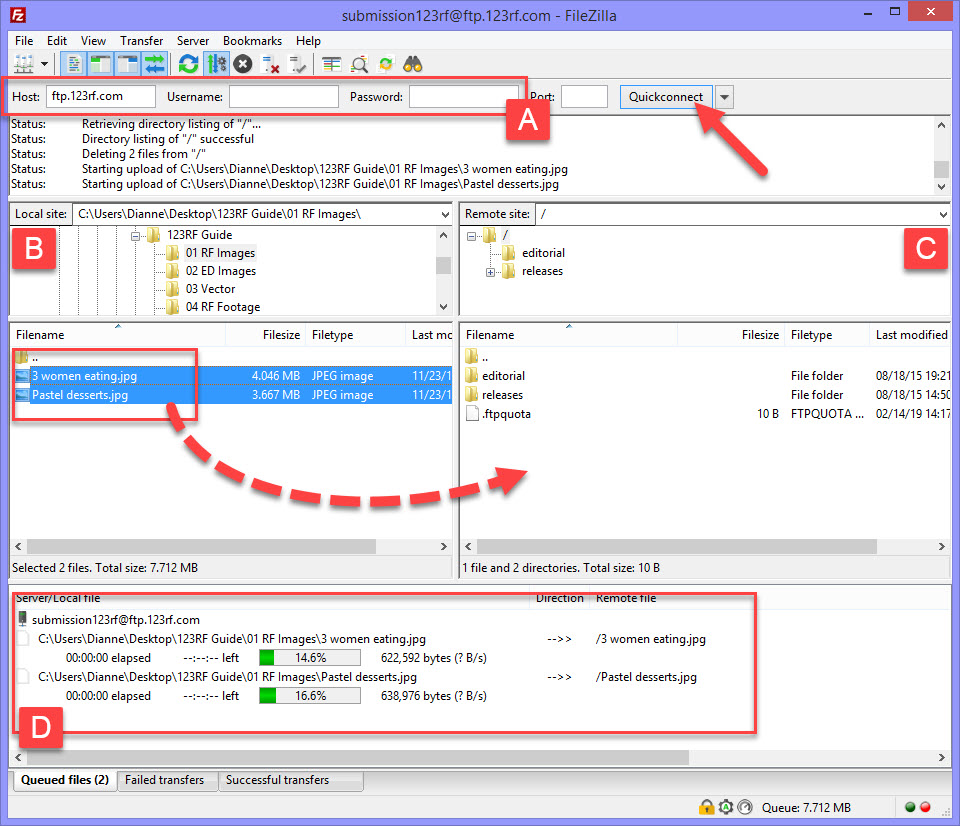Image resolution: width=960 pixels, height=826 pixels.
Task: Toggle the remote directory tree display
Action: pos(127,64)
